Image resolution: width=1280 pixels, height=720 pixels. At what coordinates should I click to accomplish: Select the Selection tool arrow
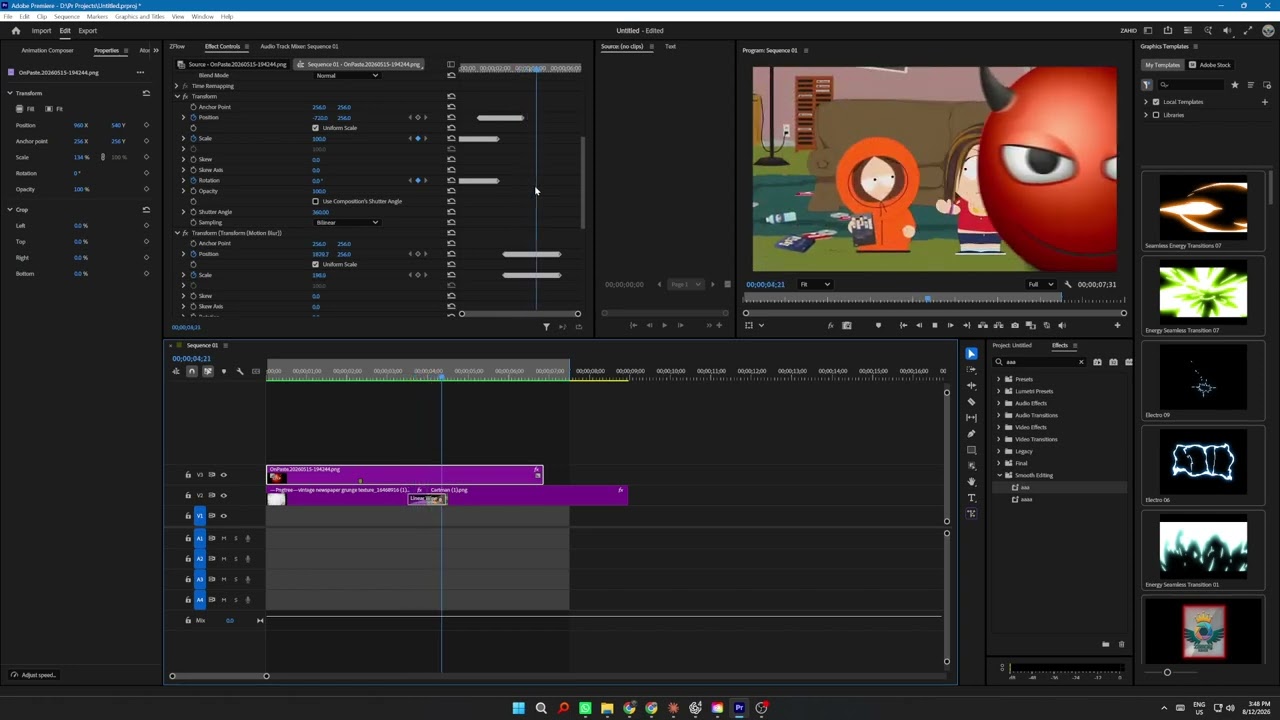971,354
